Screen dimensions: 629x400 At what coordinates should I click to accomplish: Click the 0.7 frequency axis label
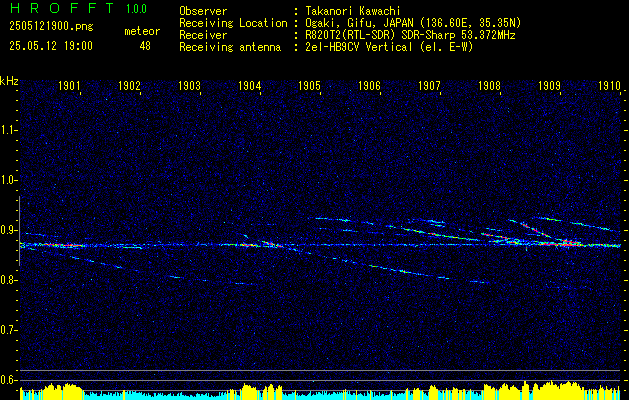(x=8, y=330)
